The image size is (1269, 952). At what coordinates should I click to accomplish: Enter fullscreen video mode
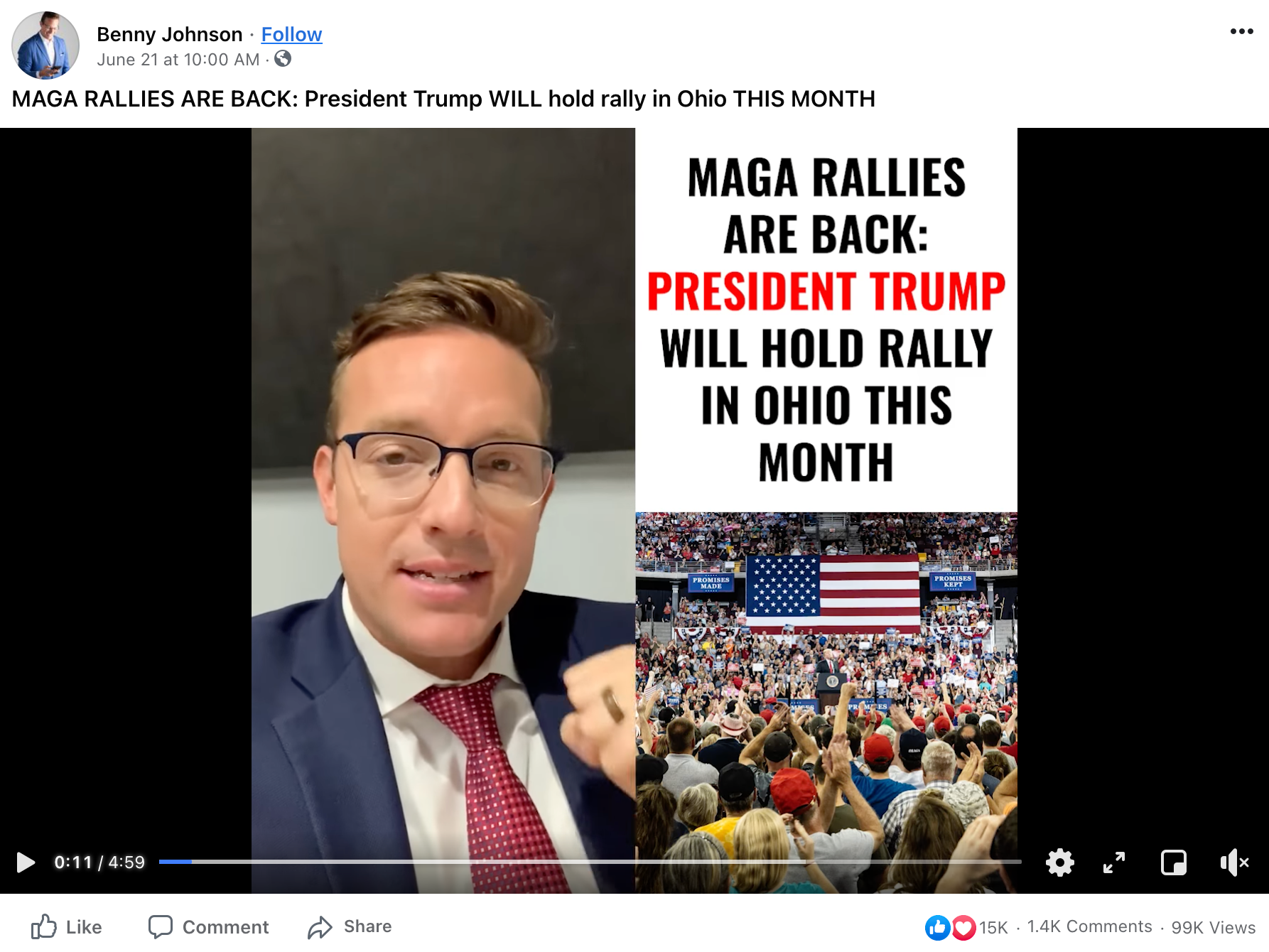1114,862
